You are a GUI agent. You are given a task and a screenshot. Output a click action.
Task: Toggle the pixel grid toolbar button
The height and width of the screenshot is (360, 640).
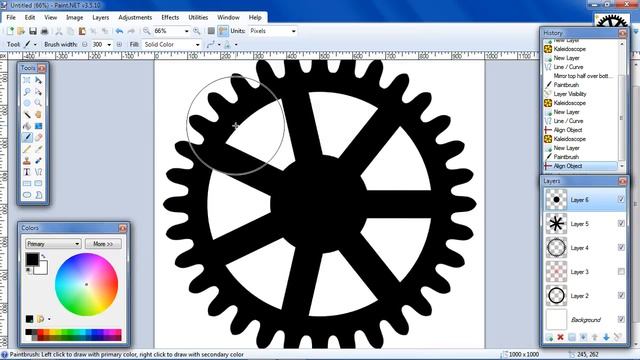(x=211, y=31)
